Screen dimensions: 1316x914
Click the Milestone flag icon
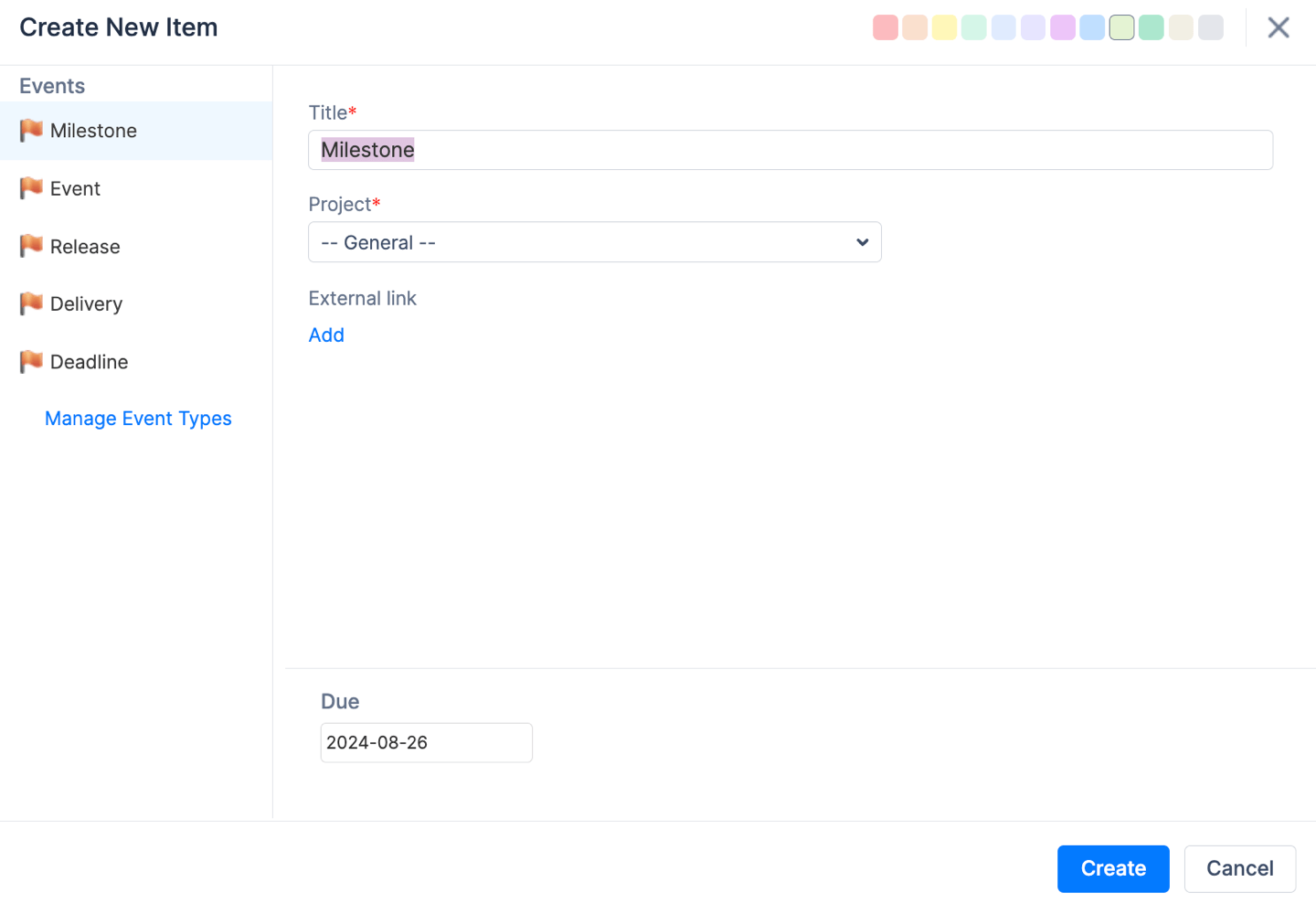click(x=31, y=131)
